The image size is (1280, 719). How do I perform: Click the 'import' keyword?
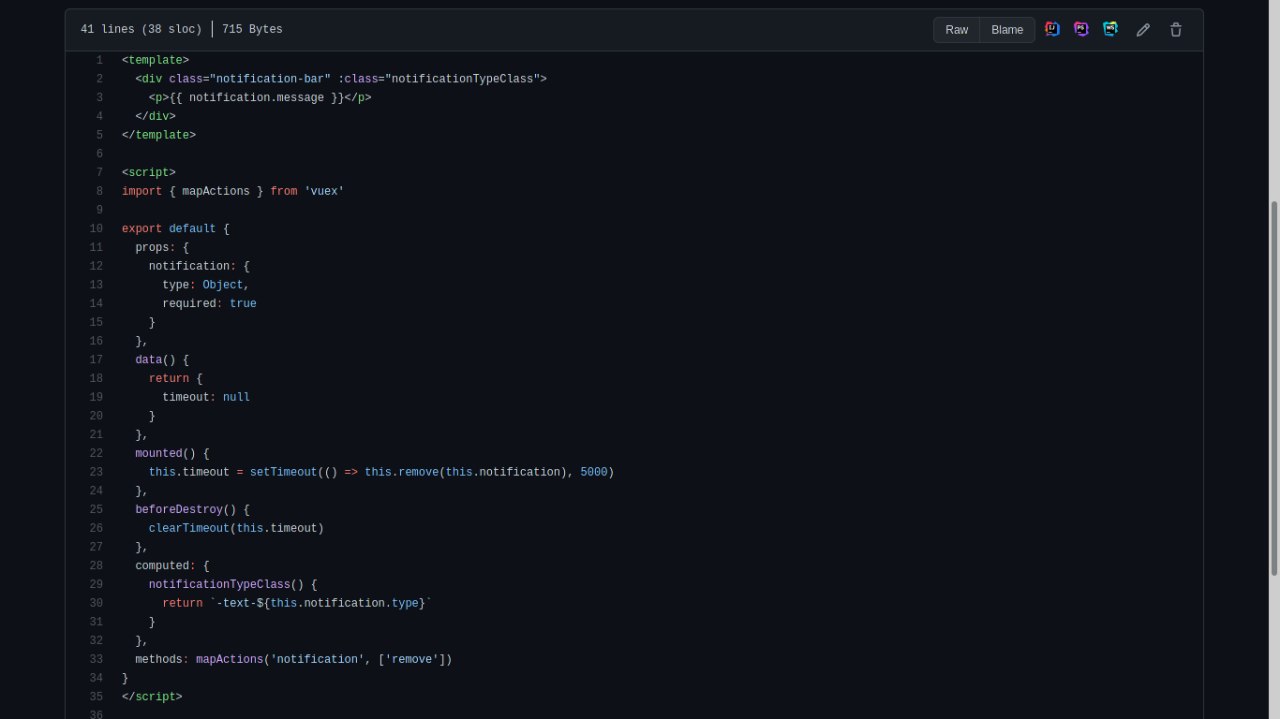(142, 191)
